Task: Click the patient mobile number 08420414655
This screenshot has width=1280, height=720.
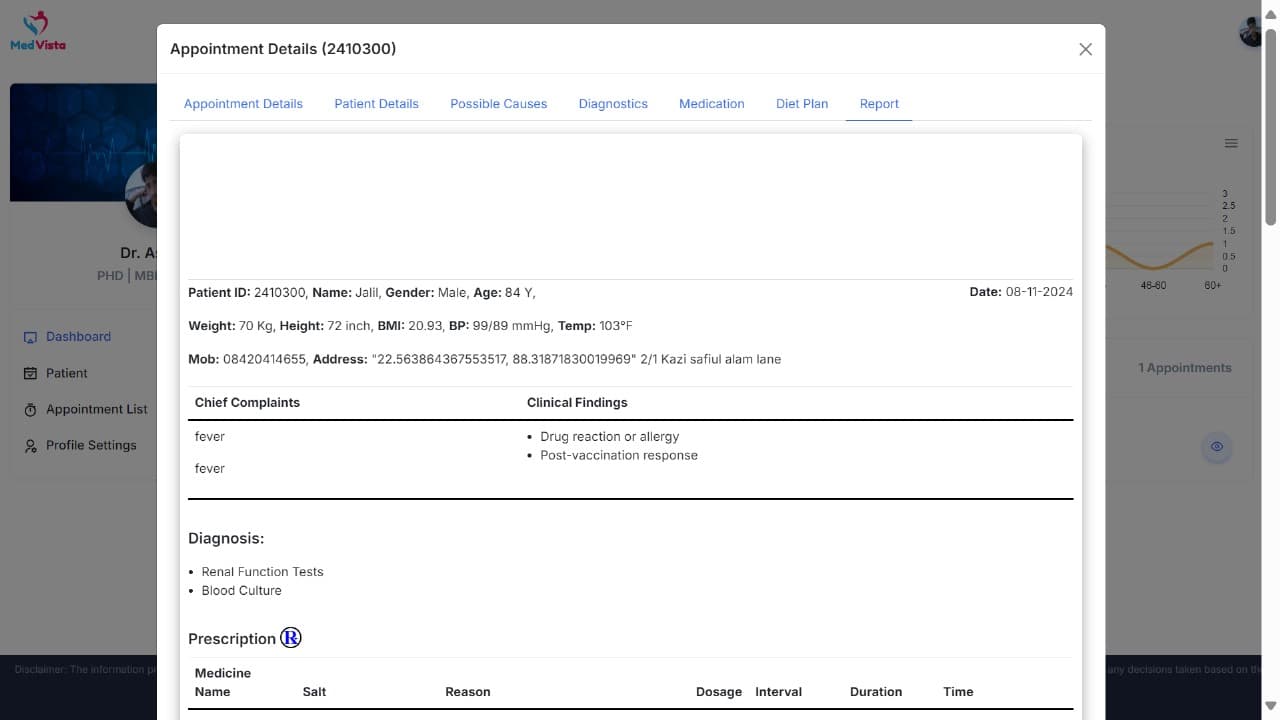Action: 264,359
